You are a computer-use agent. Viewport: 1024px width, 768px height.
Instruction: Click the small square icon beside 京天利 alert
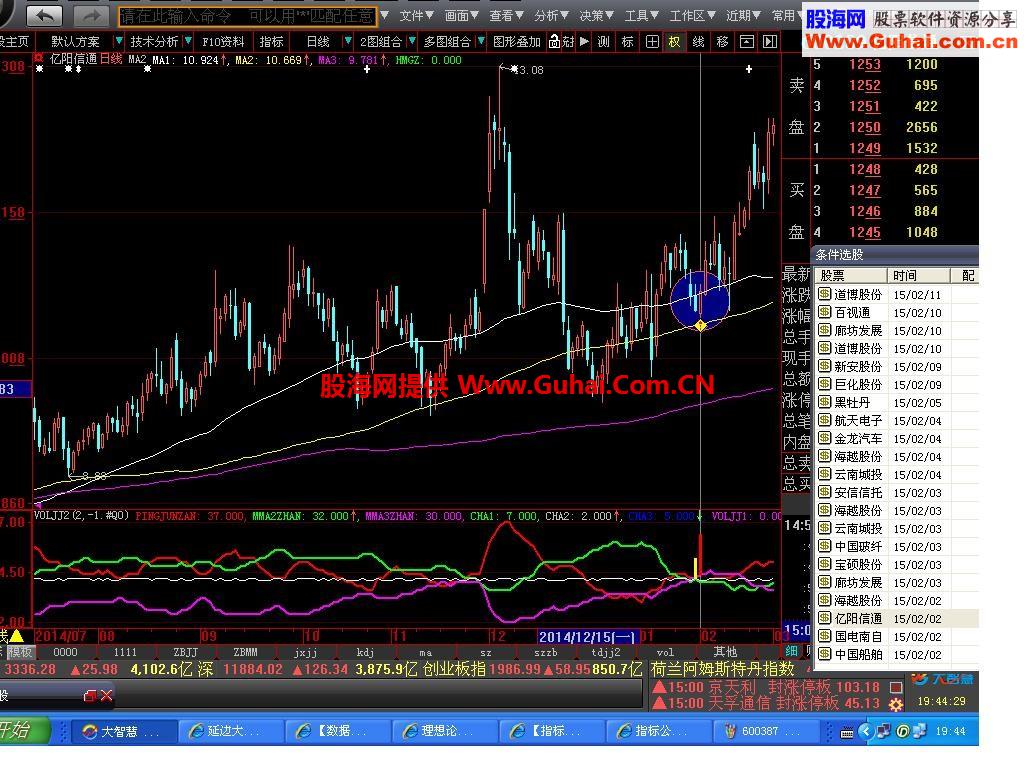(896, 687)
